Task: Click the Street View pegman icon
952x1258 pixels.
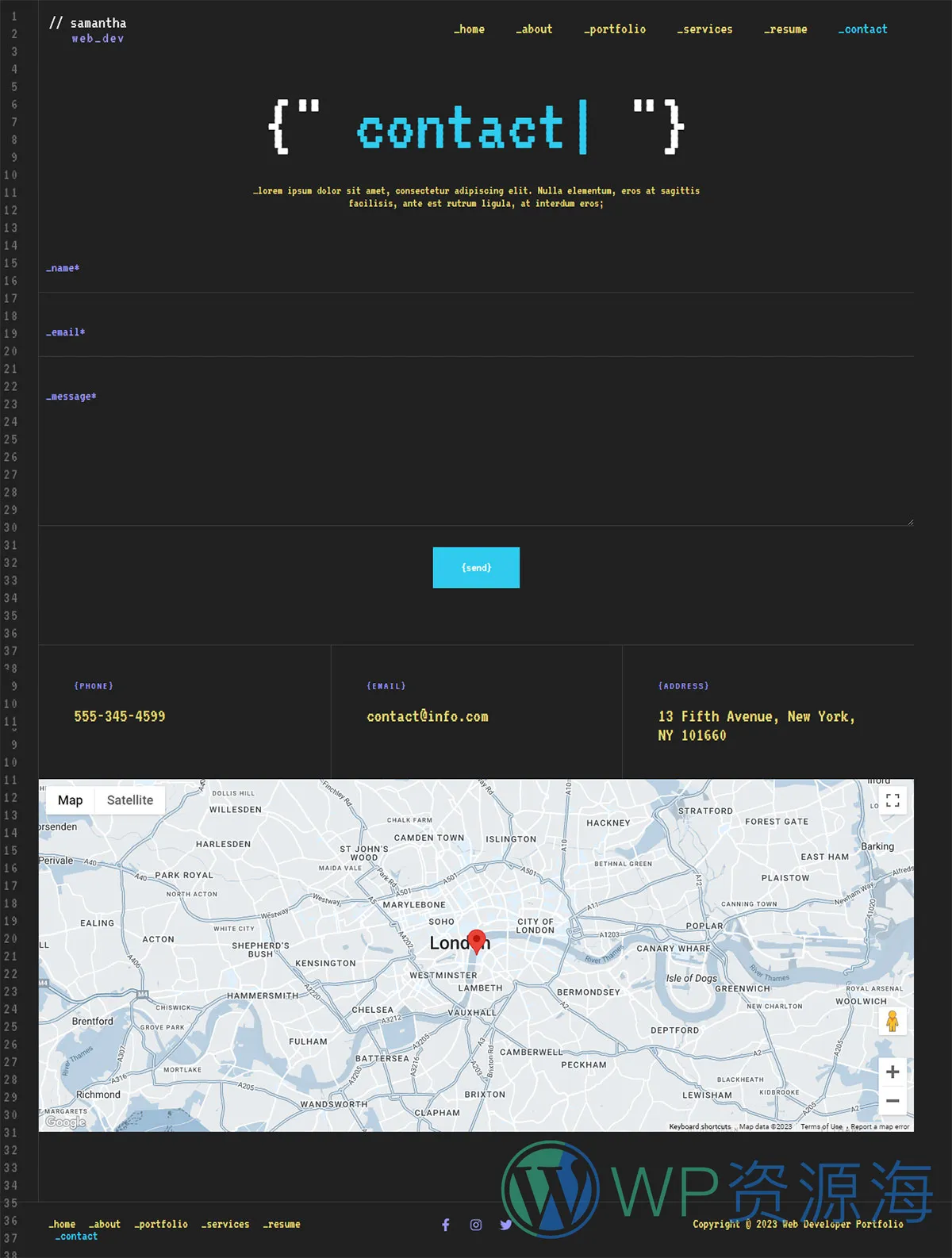Action: coord(892,1022)
